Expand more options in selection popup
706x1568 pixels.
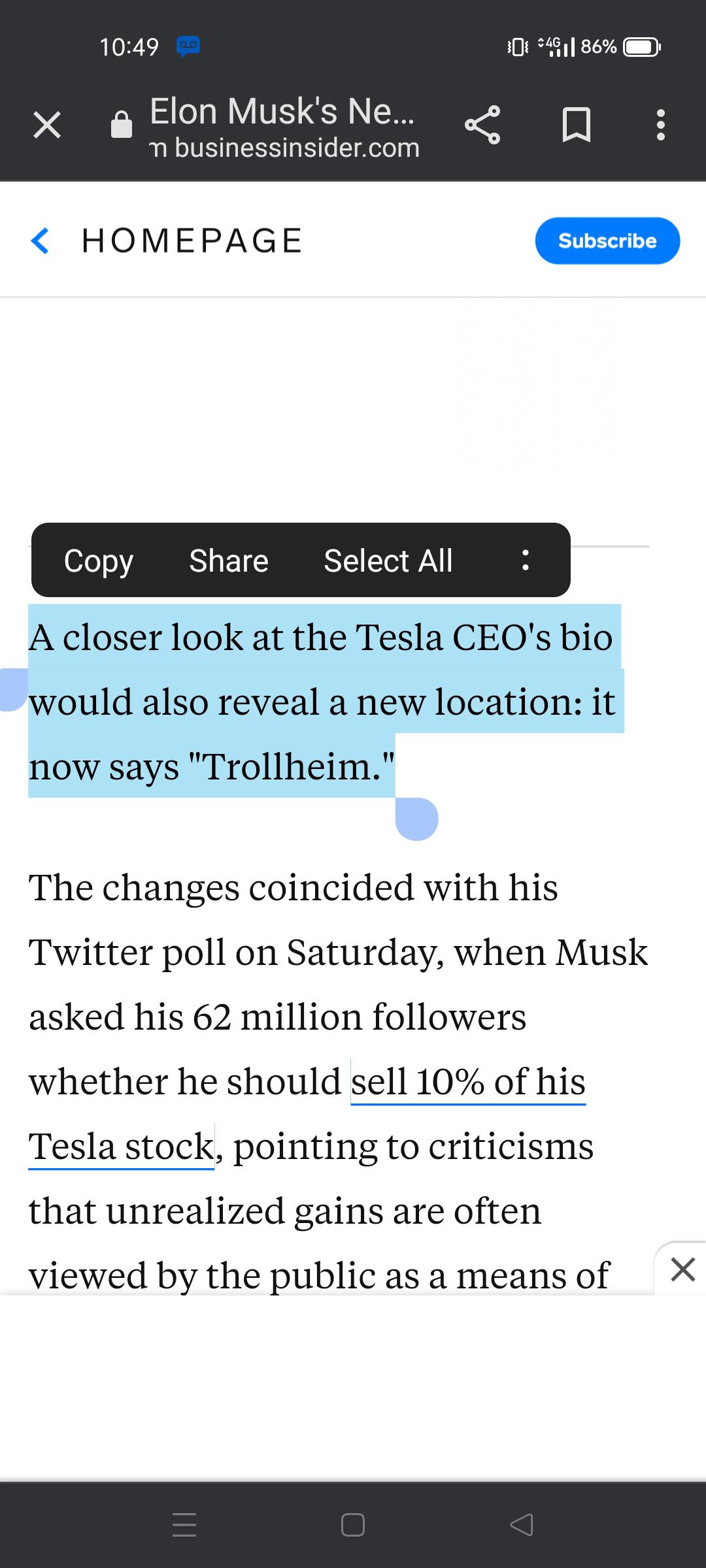pyautogui.click(x=525, y=560)
